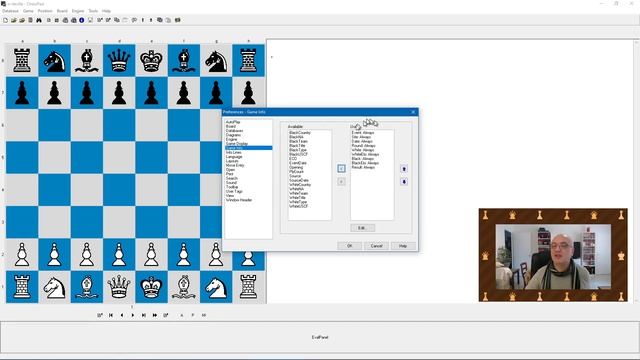This screenshot has width=640, height=360.
Task: Click the EvalPanel area at bottom
Action: pos(320,337)
